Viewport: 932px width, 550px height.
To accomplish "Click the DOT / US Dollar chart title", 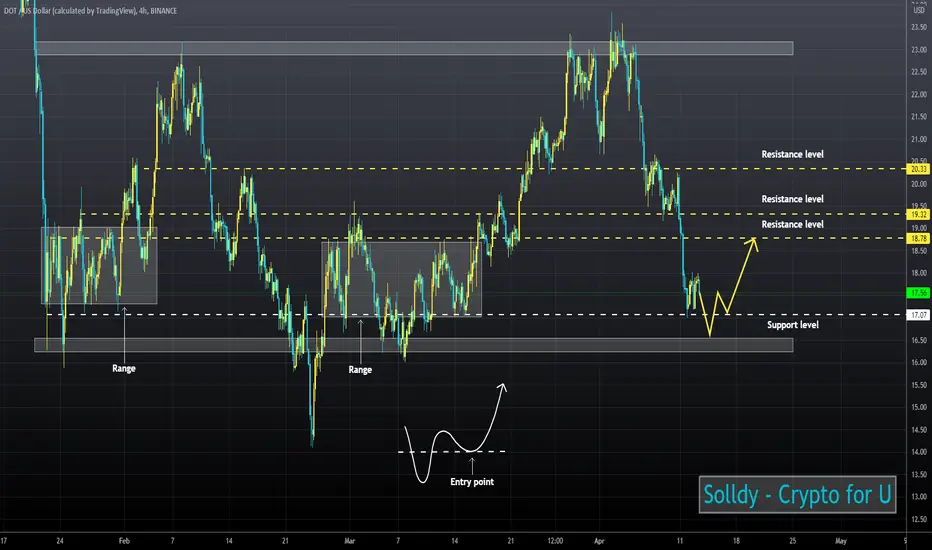I will (x=90, y=11).
